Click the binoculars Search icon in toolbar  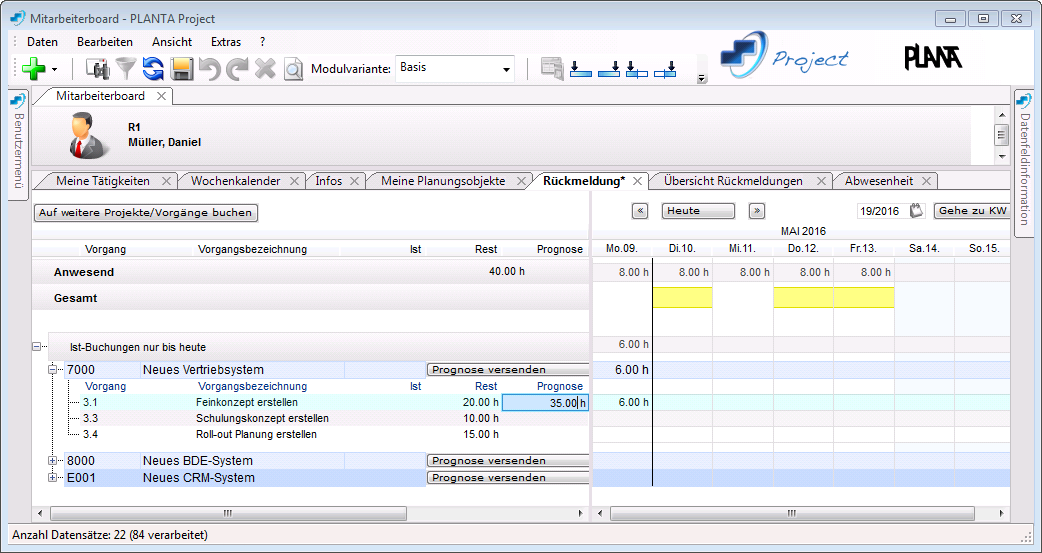98,69
